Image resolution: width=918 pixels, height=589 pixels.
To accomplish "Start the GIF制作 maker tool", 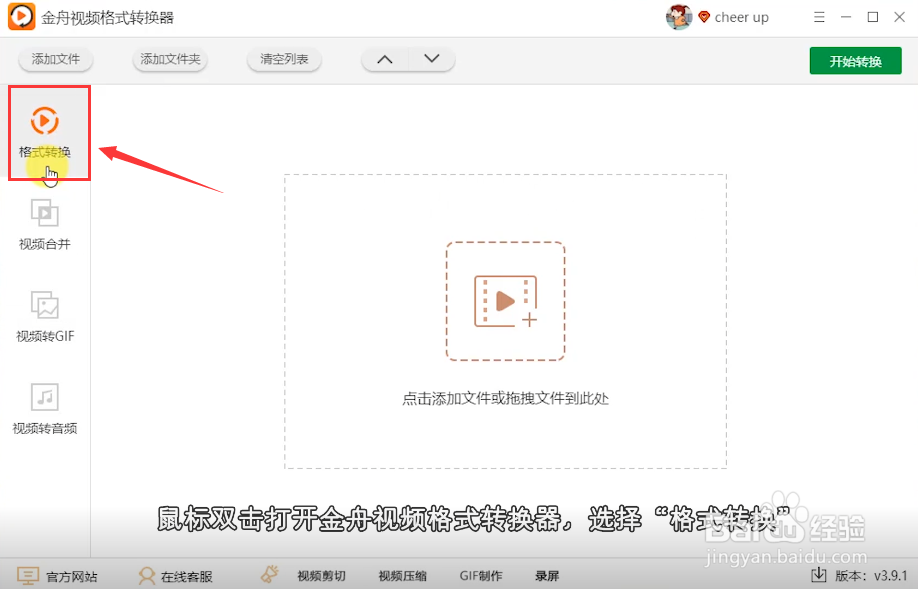I will (x=480, y=575).
